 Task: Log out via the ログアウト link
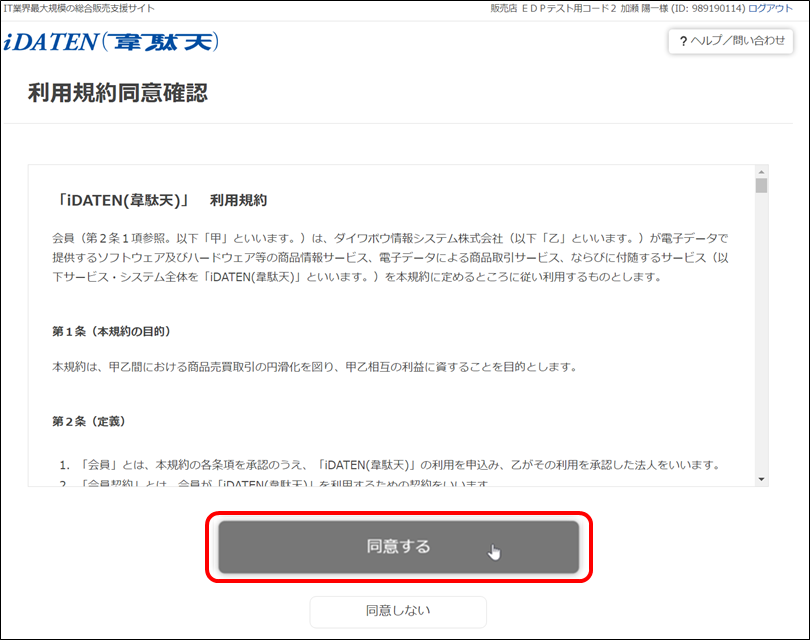pyautogui.click(x=771, y=8)
